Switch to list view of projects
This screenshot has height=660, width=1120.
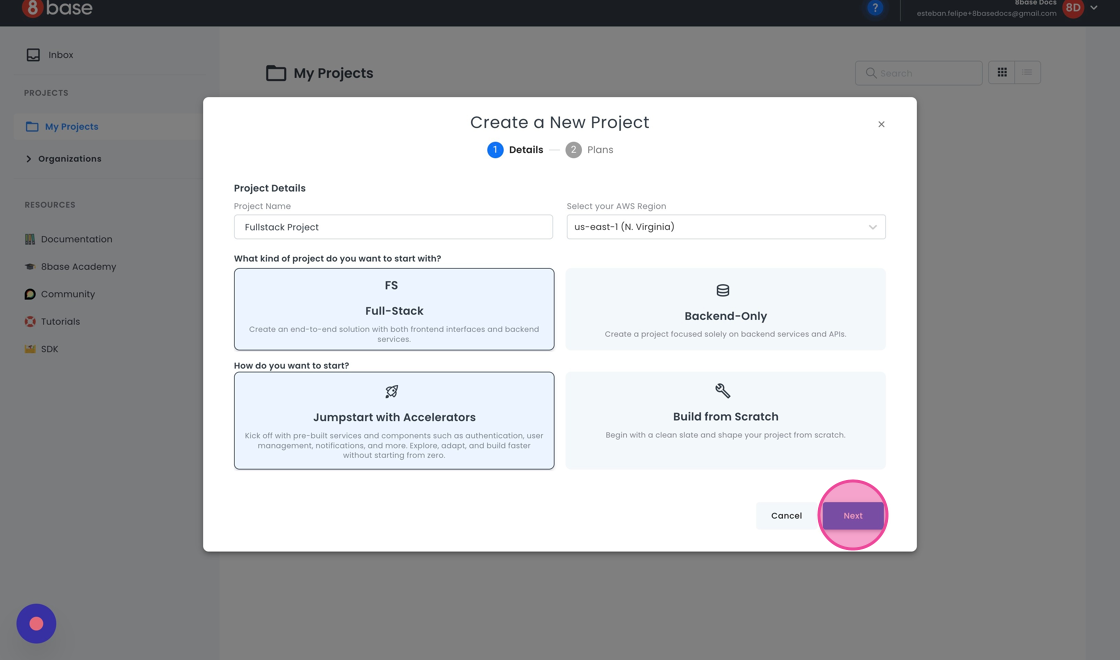[x=1027, y=72]
